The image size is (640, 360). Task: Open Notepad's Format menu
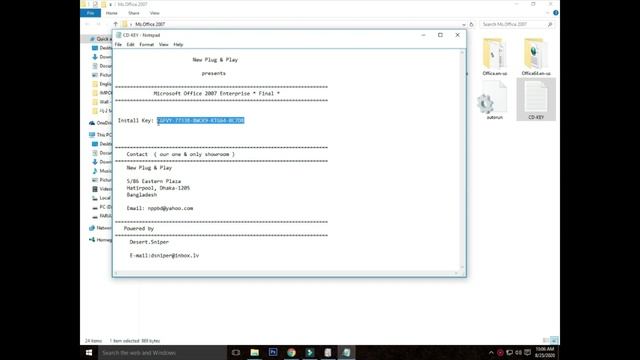(x=147, y=44)
